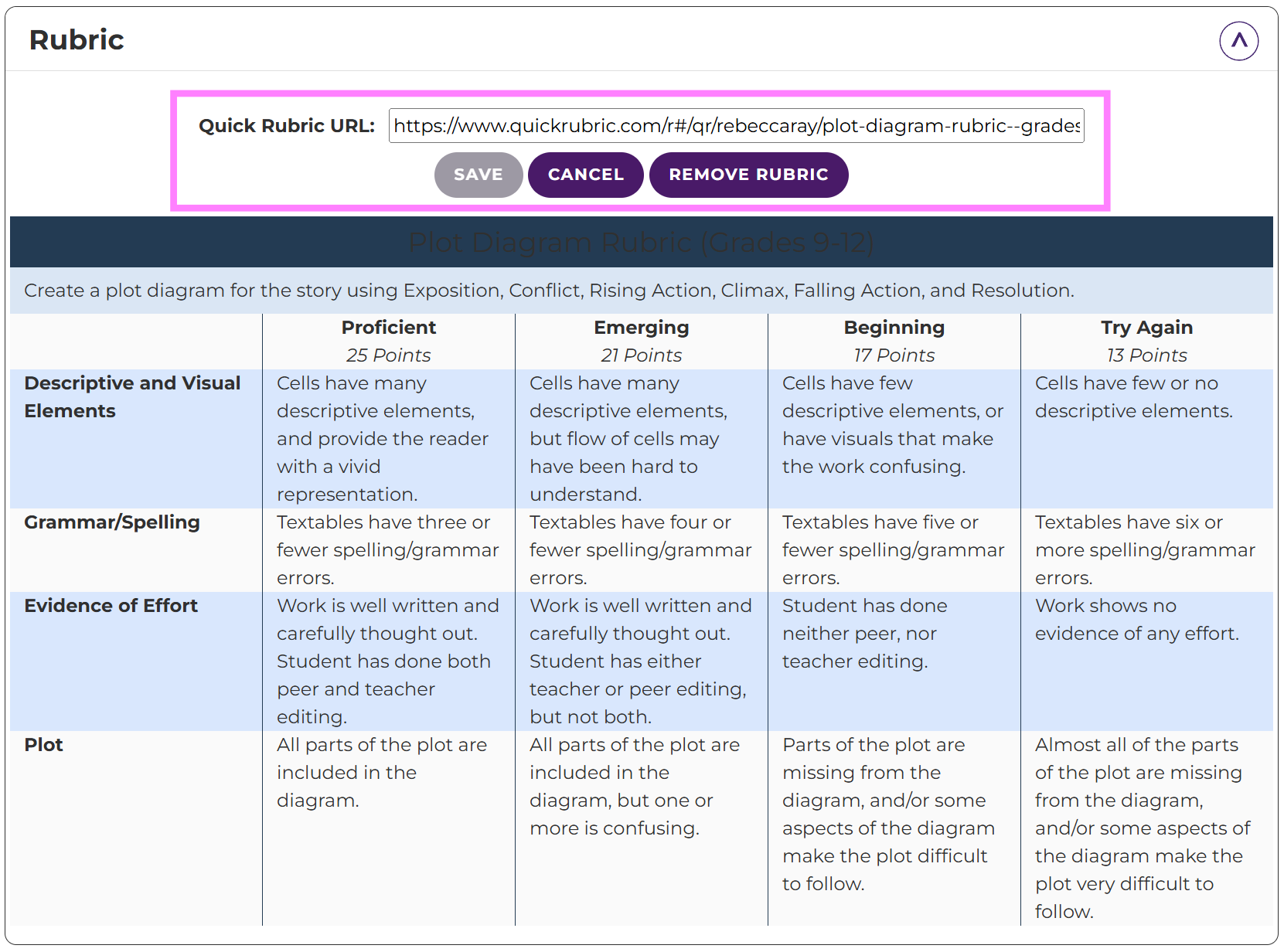
Task: Click the 13 Points score text
Action: (x=1146, y=355)
